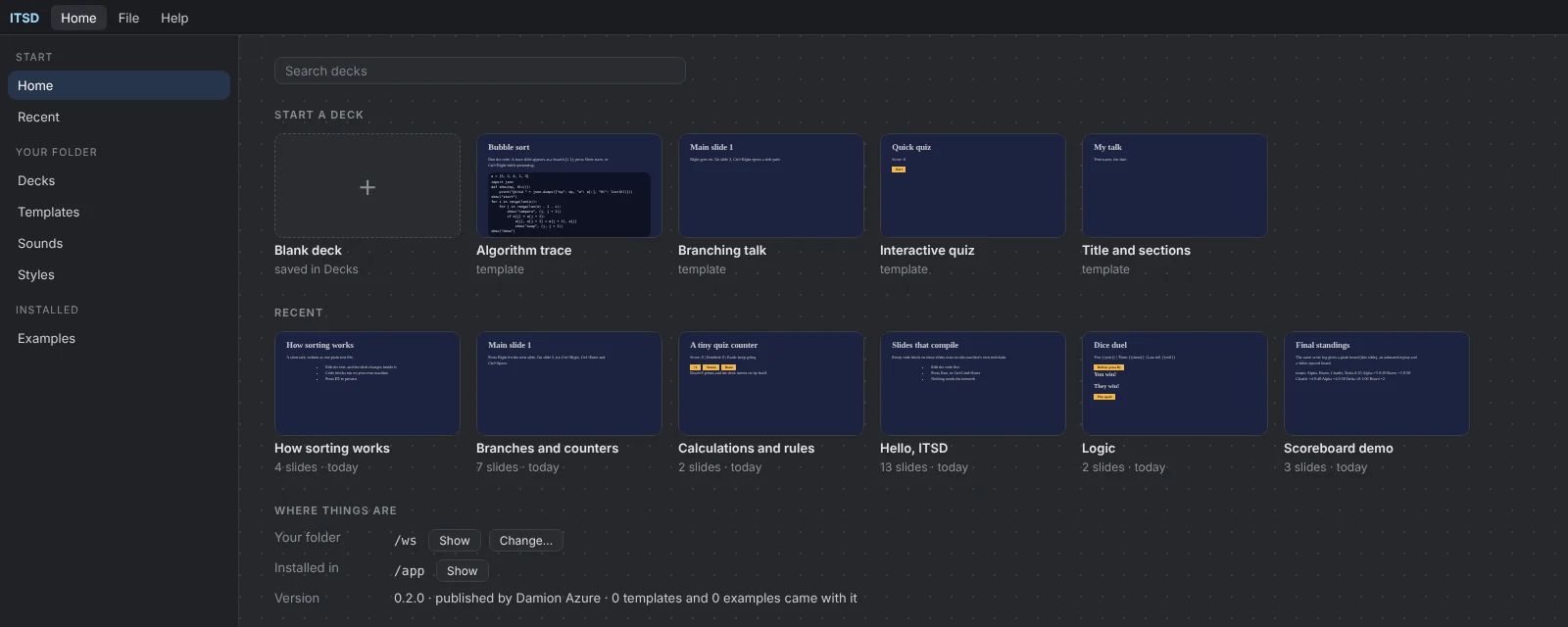Open the Interactive quiz template thumbnail
This screenshot has width=1568, height=627.
tap(973, 185)
